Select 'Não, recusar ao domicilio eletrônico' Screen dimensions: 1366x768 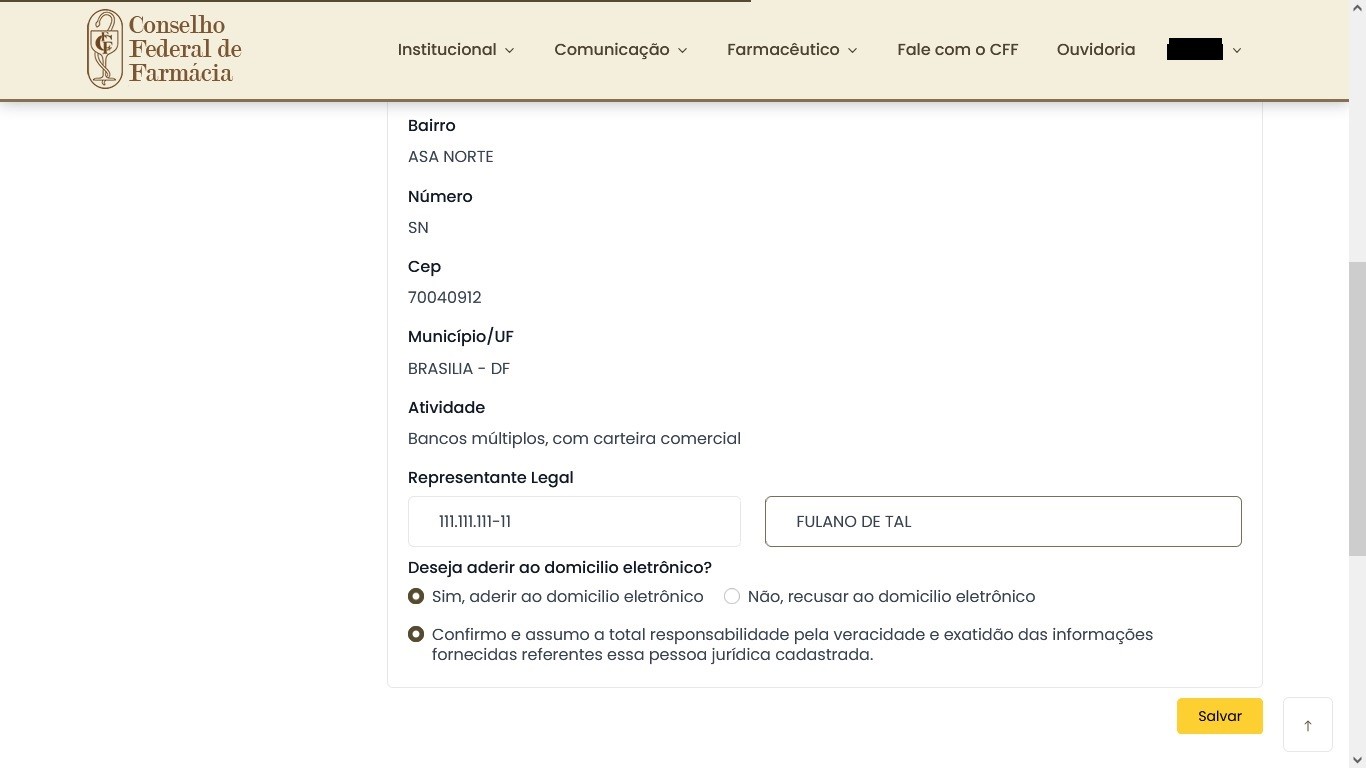coord(732,596)
